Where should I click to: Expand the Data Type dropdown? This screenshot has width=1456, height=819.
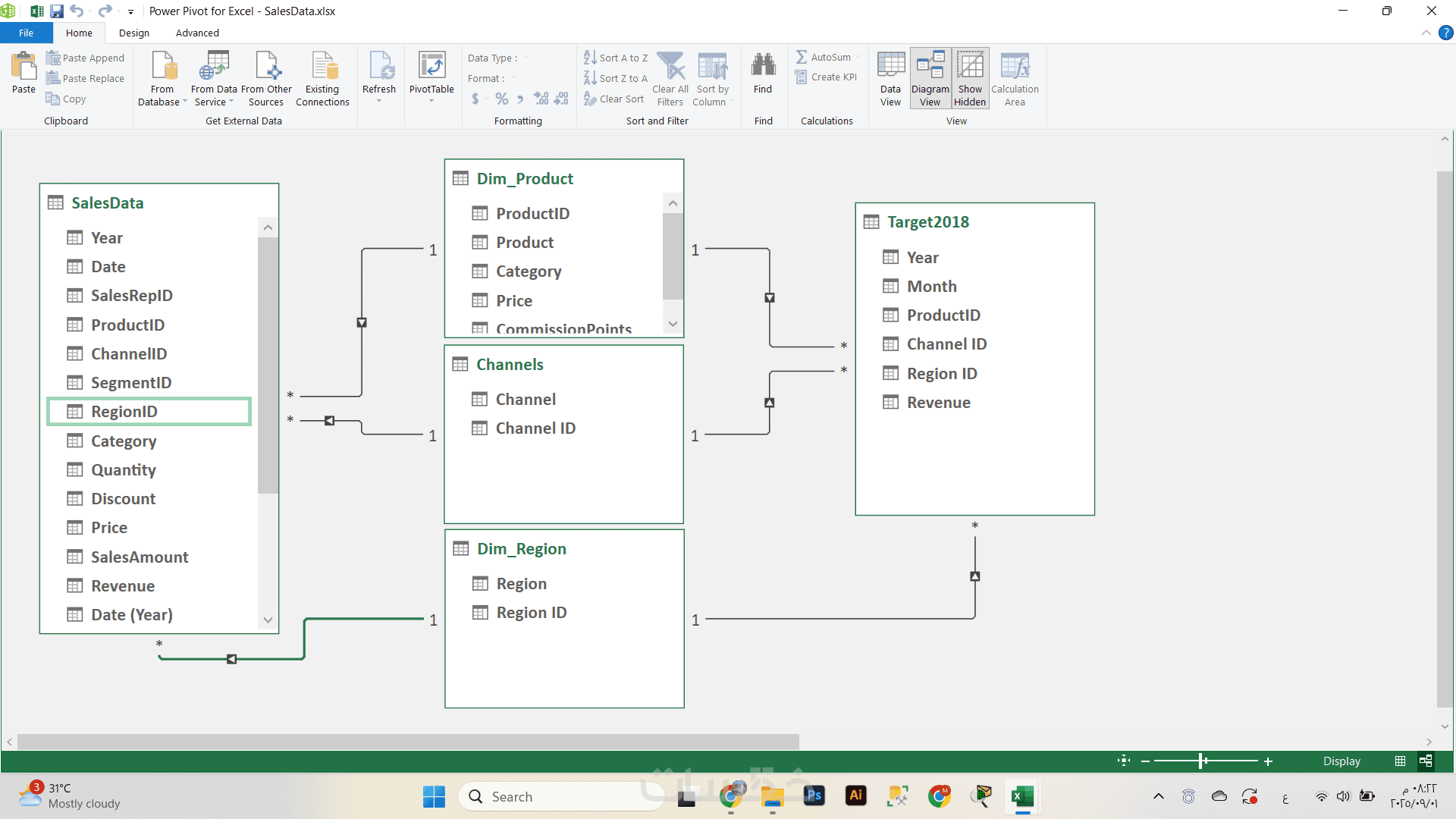pos(526,58)
